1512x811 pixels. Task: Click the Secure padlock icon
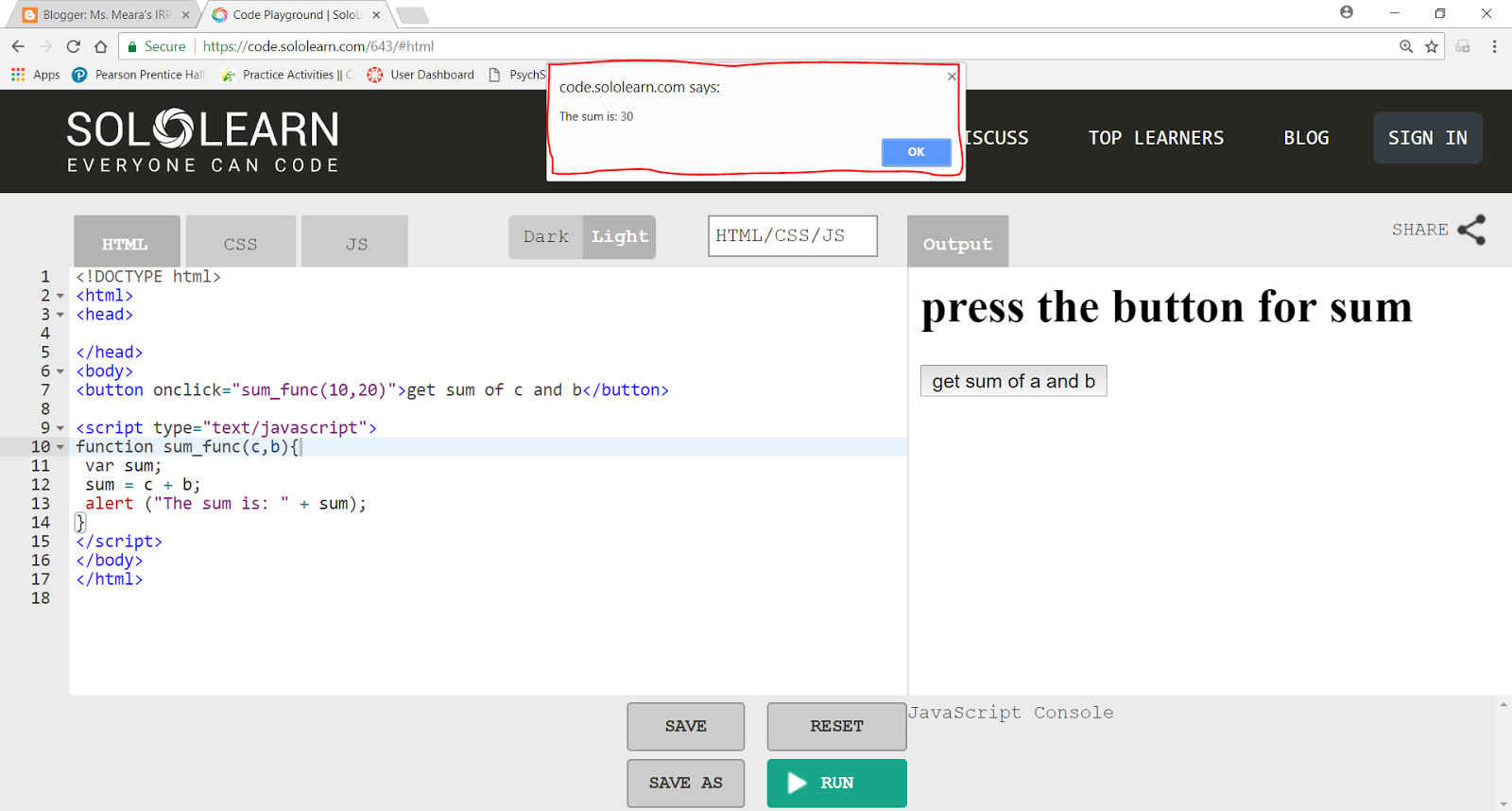pos(132,46)
